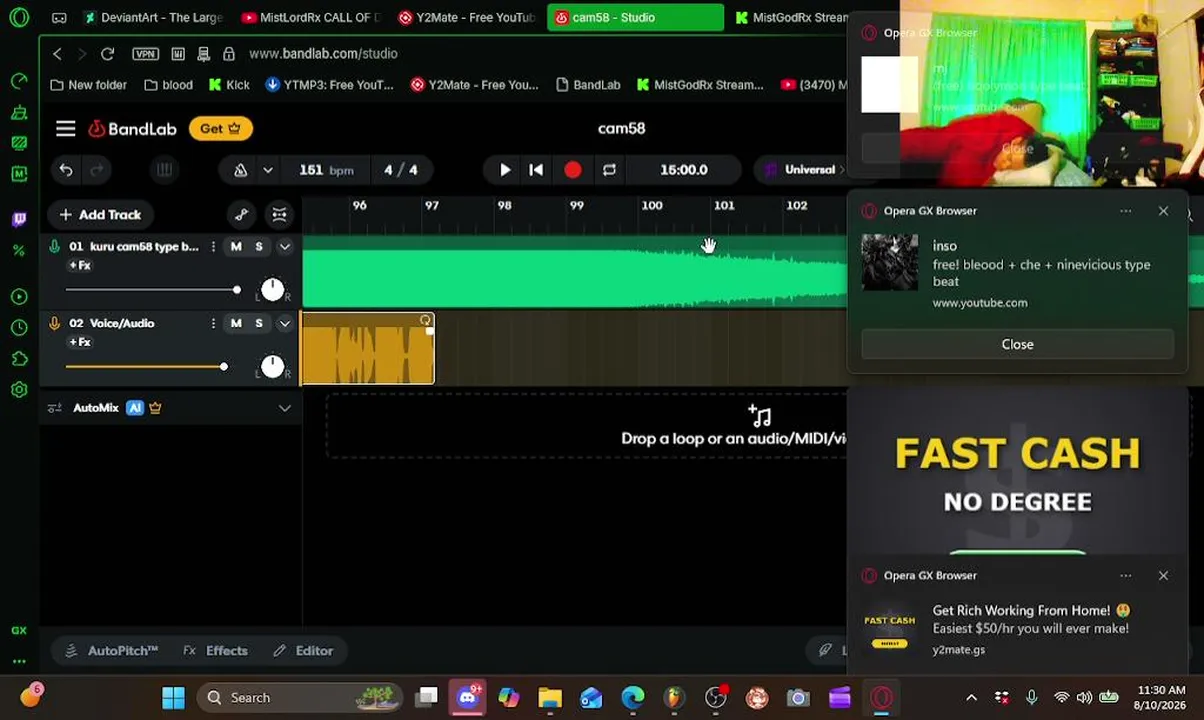
Task: Open the New folder bookmarks folder
Action: (x=88, y=85)
